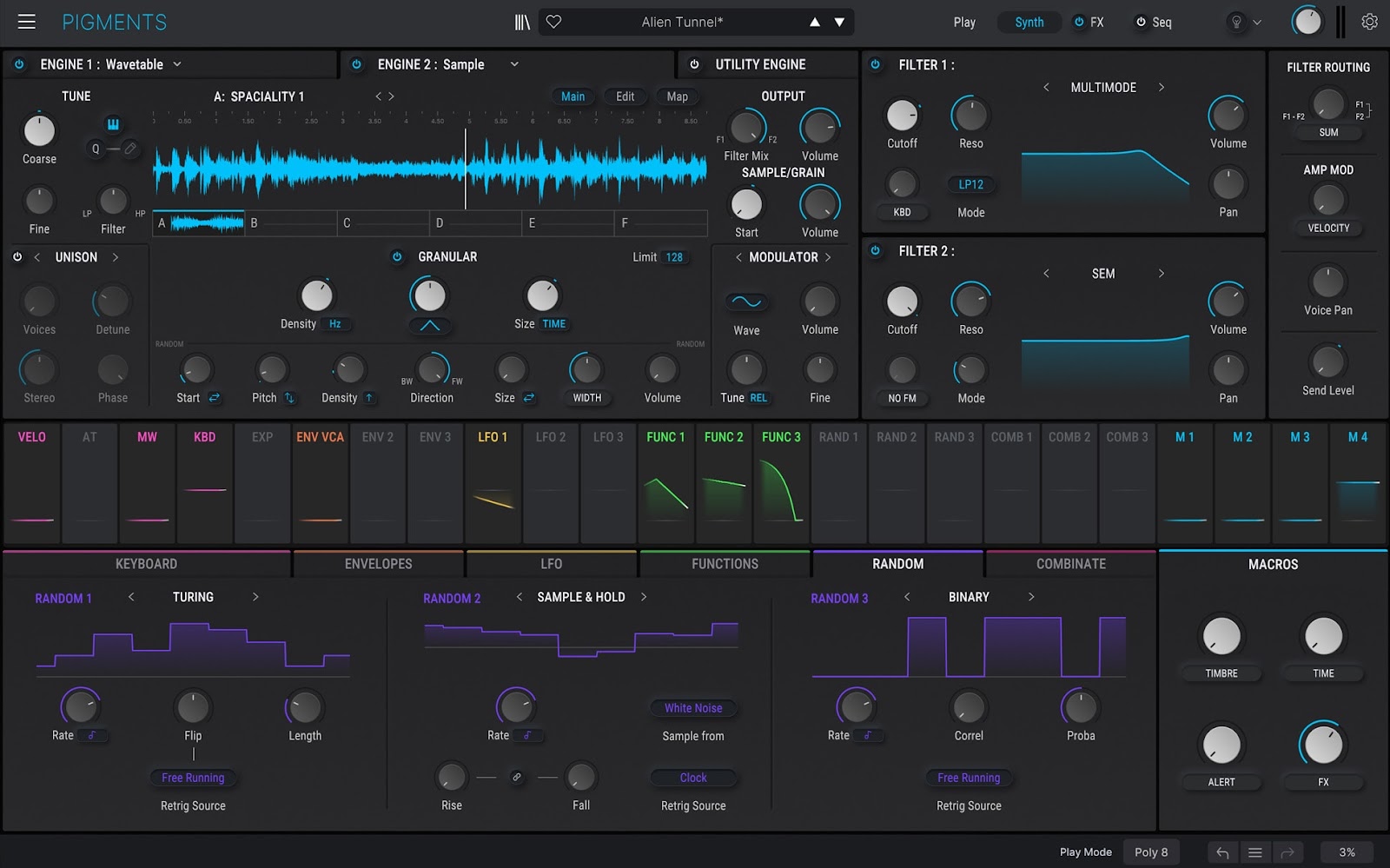Open the sound design tips lightbulb

1236,23
